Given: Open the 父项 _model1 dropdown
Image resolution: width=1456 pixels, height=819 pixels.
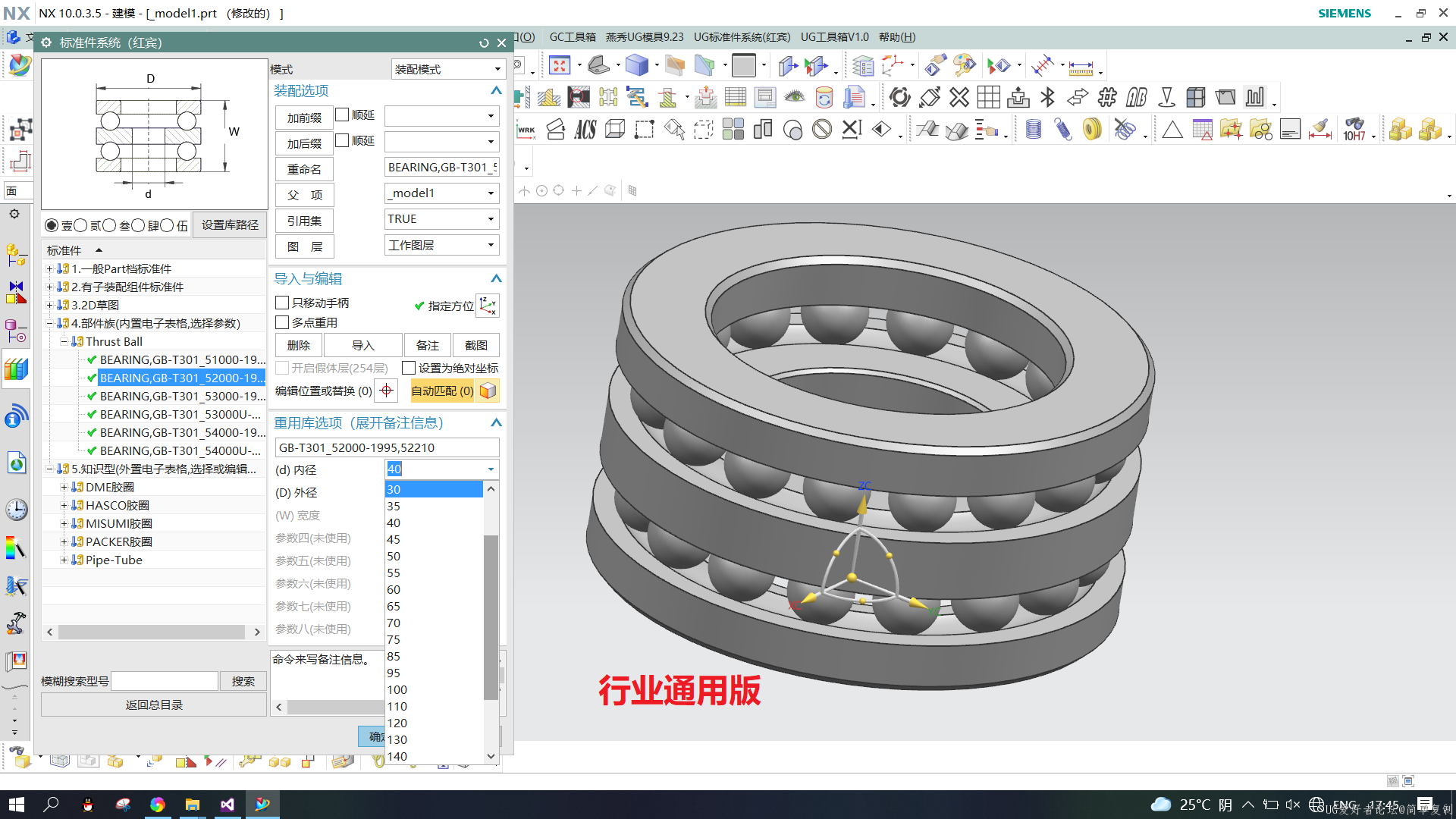Looking at the screenshot, I should pyautogui.click(x=442, y=193).
